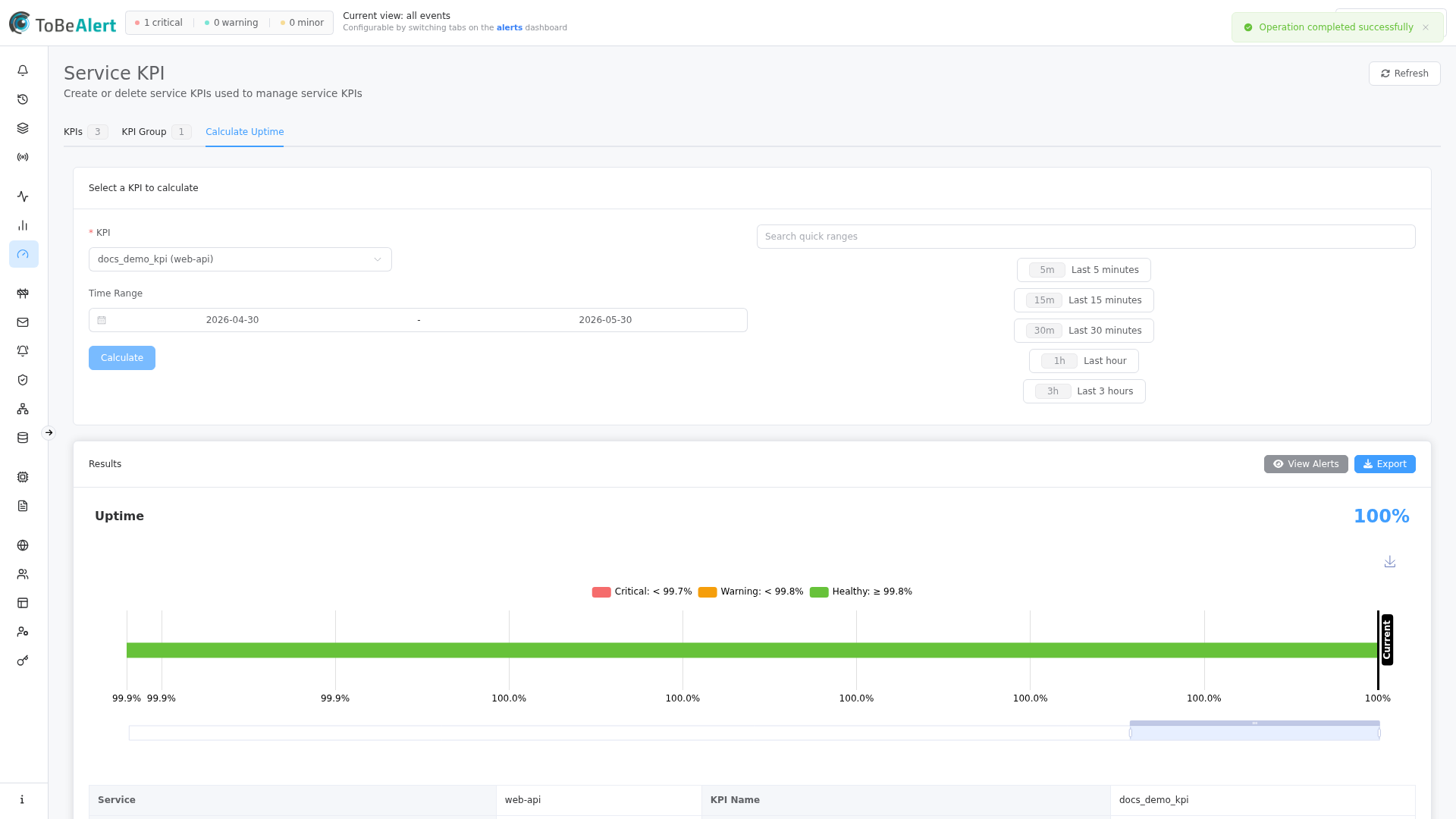Click the start date 2026-04-30 field

pyautogui.click(x=232, y=320)
